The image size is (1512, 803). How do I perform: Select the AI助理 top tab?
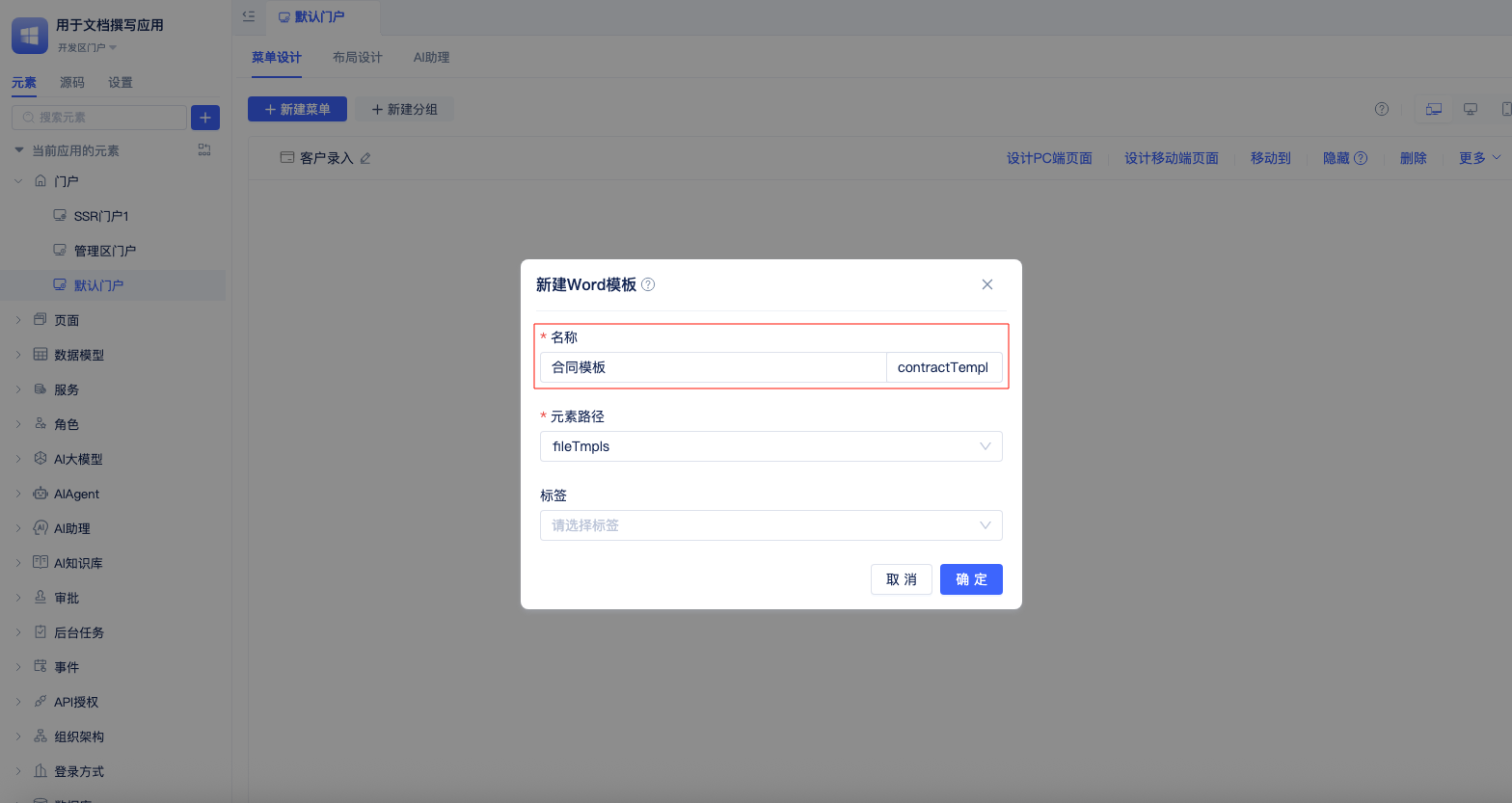(432, 58)
